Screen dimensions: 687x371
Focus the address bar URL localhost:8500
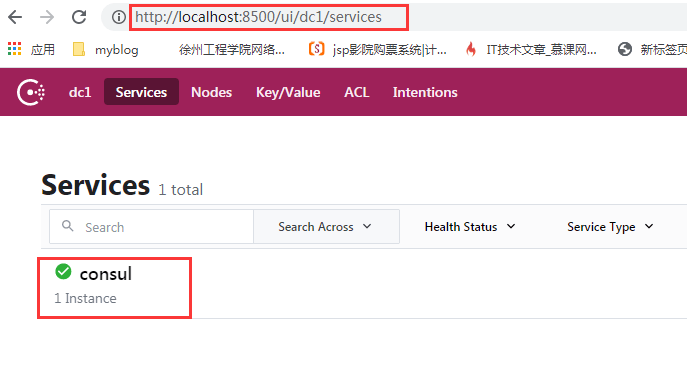pos(259,17)
